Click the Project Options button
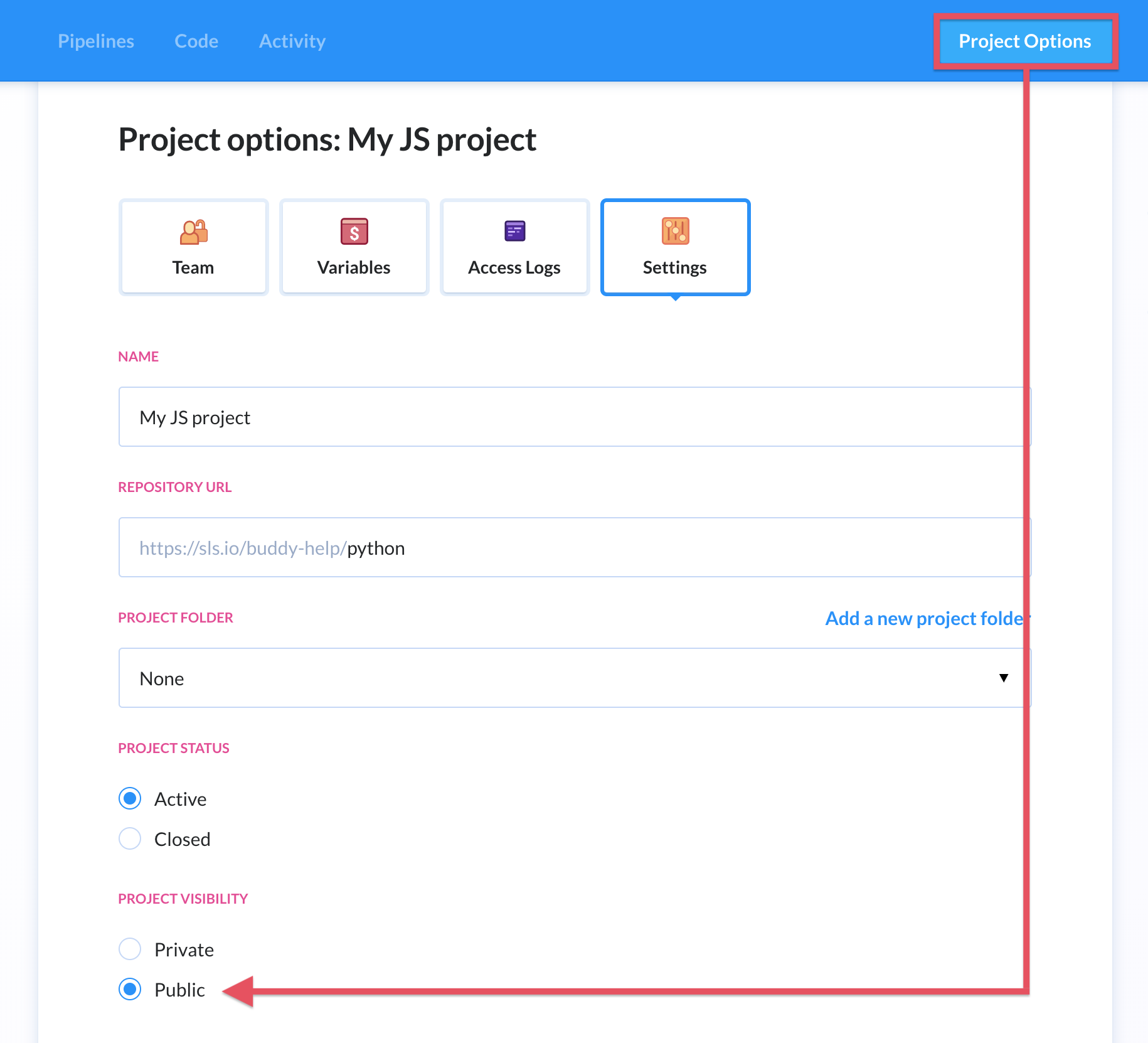Screen dimensions: 1148x1043 pyautogui.click(x=1025, y=41)
